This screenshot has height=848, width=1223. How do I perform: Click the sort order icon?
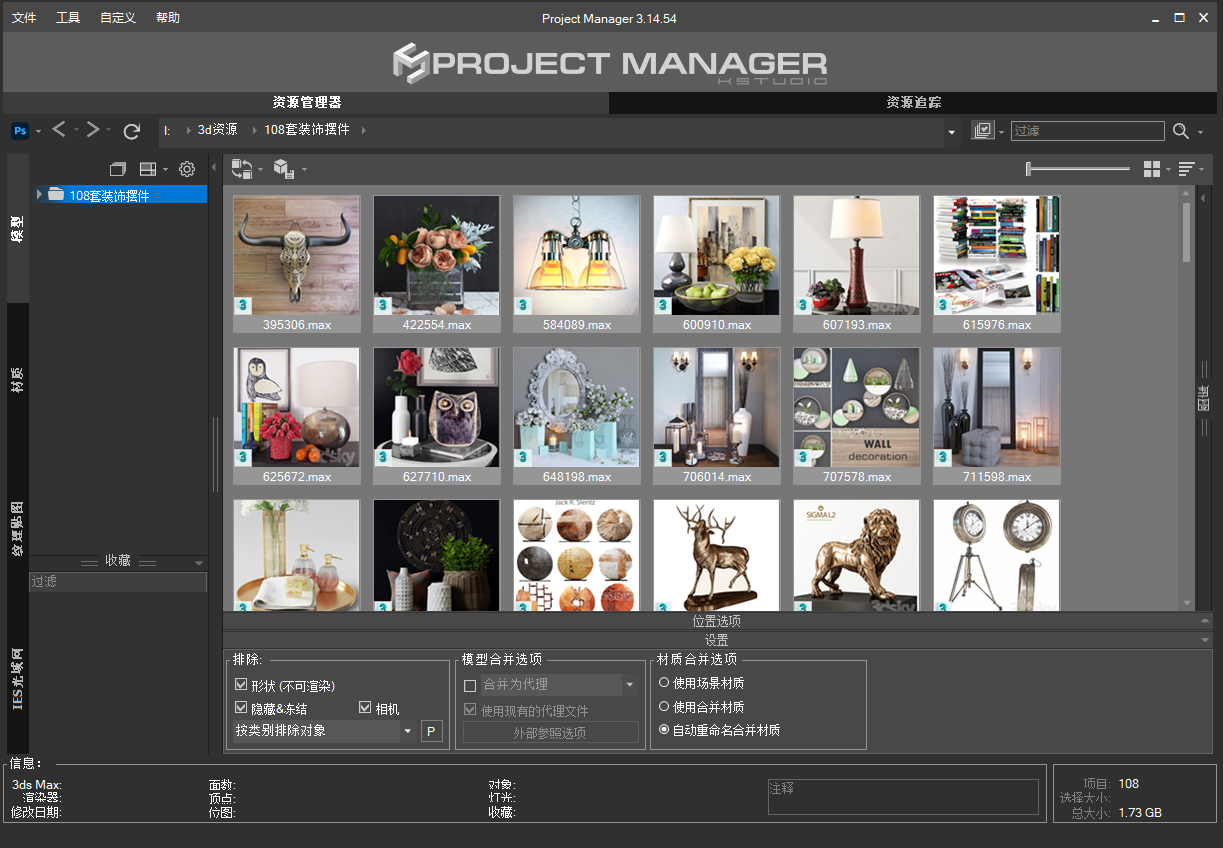coord(1187,169)
